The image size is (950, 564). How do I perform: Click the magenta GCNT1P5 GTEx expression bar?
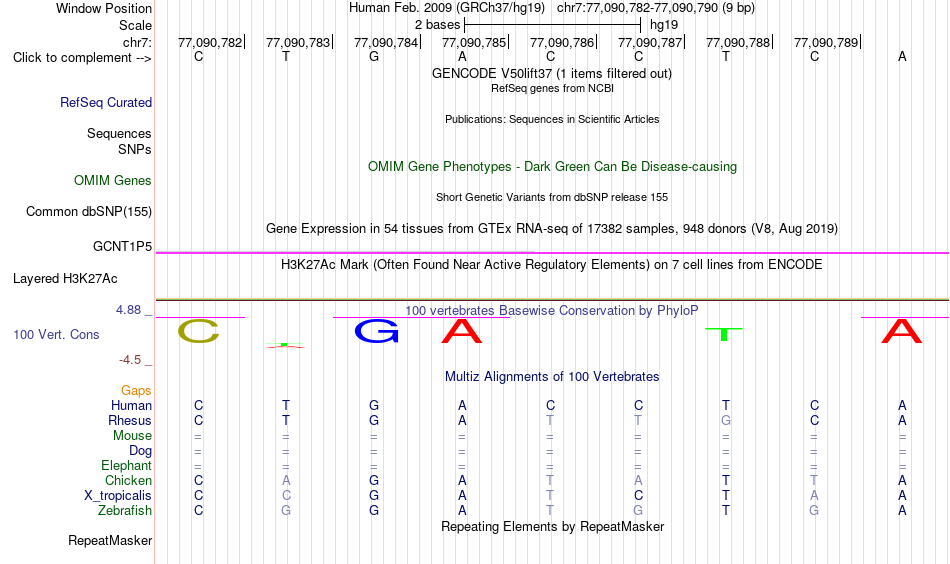[x=552, y=253]
